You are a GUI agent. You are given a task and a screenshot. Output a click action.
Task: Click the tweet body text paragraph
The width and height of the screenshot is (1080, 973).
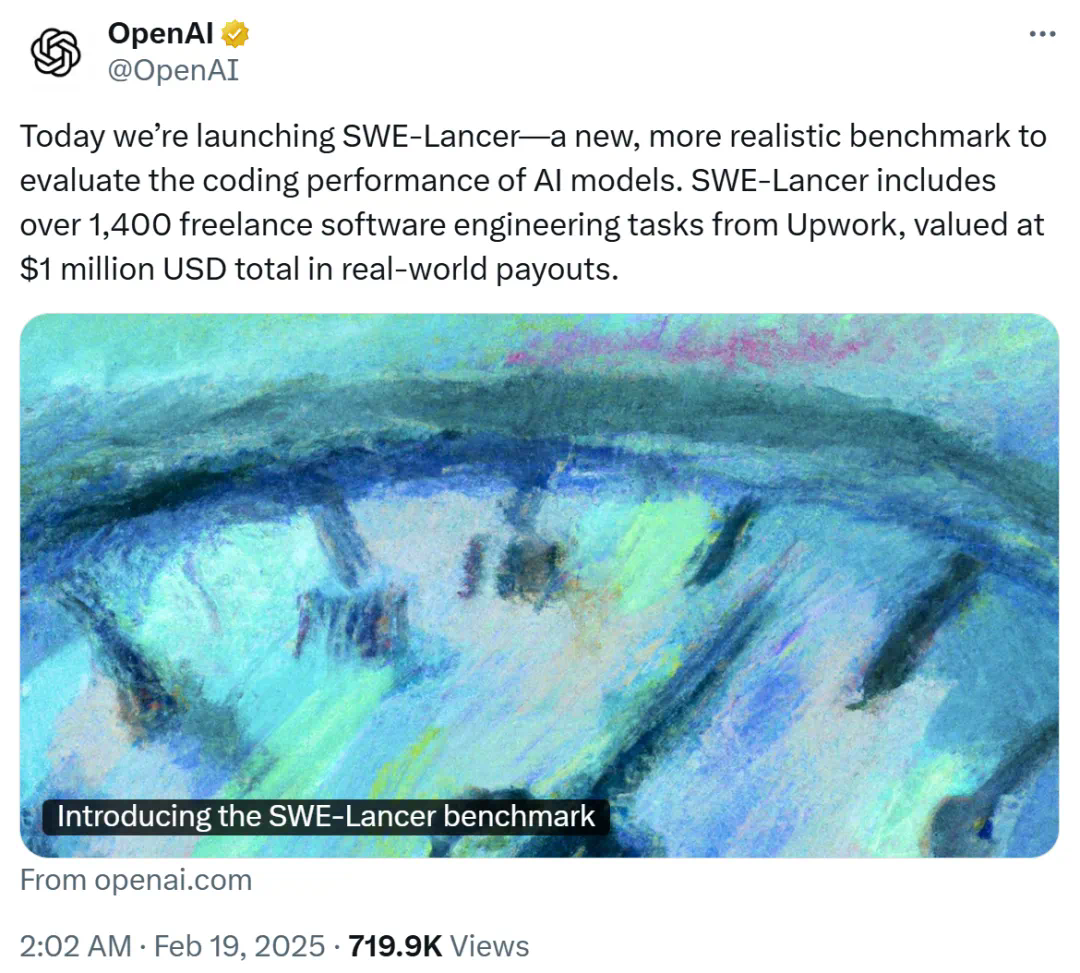tap(500, 200)
